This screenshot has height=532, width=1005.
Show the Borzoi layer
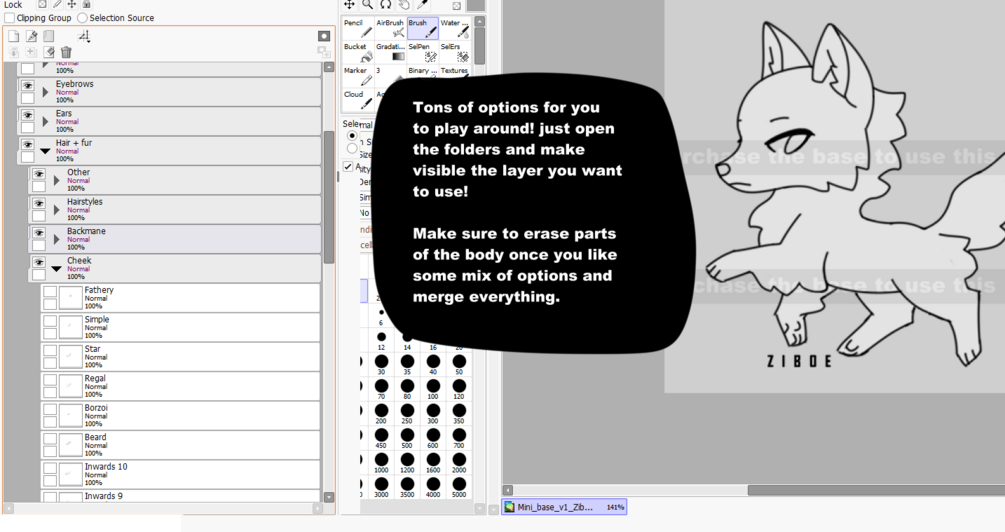(50, 410)
